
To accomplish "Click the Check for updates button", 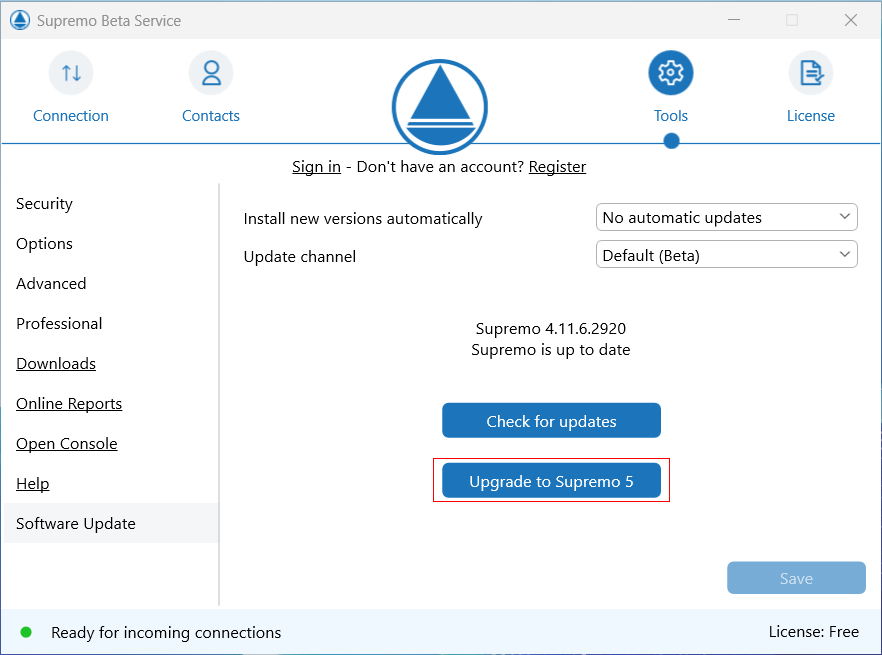I will coord(551,420).
